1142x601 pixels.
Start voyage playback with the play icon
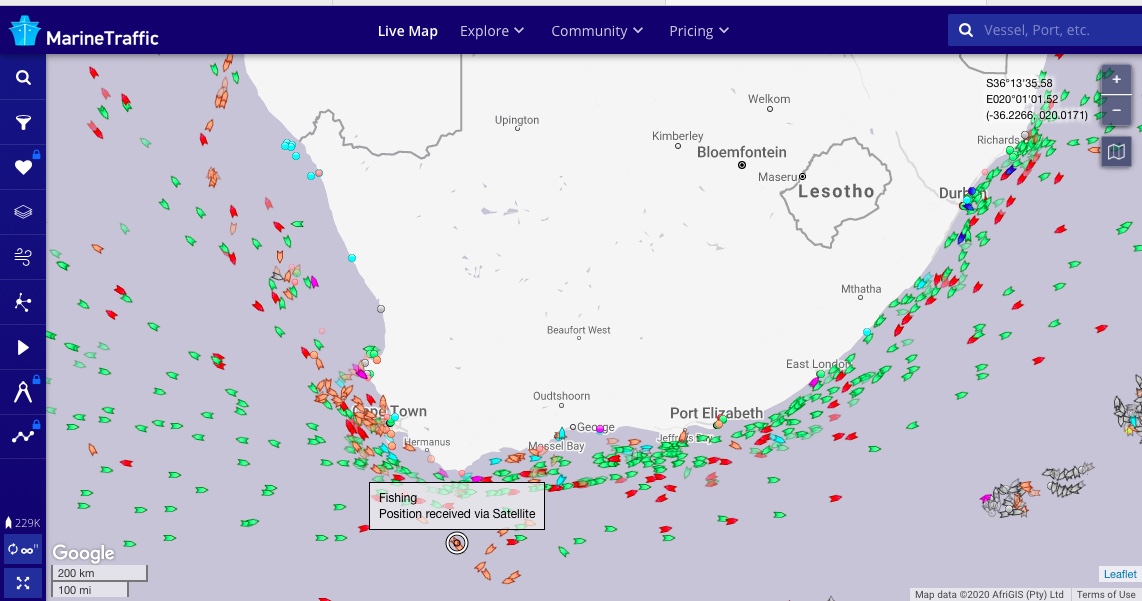click(23, 346)
